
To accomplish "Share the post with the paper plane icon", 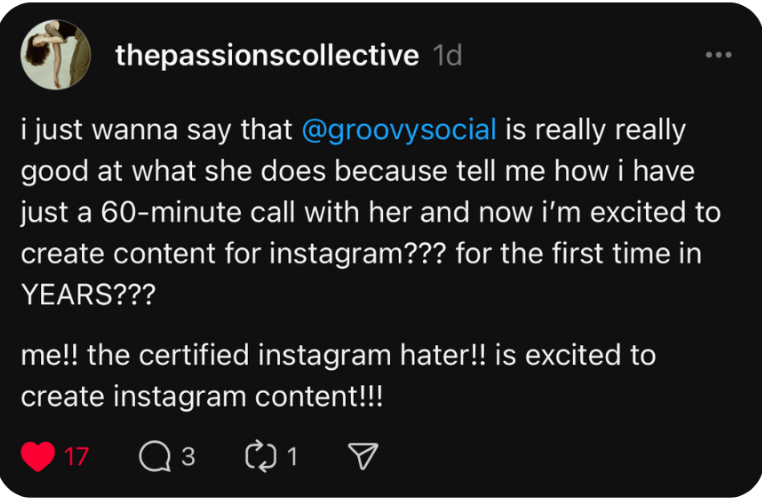I will [x=361, y=457].
